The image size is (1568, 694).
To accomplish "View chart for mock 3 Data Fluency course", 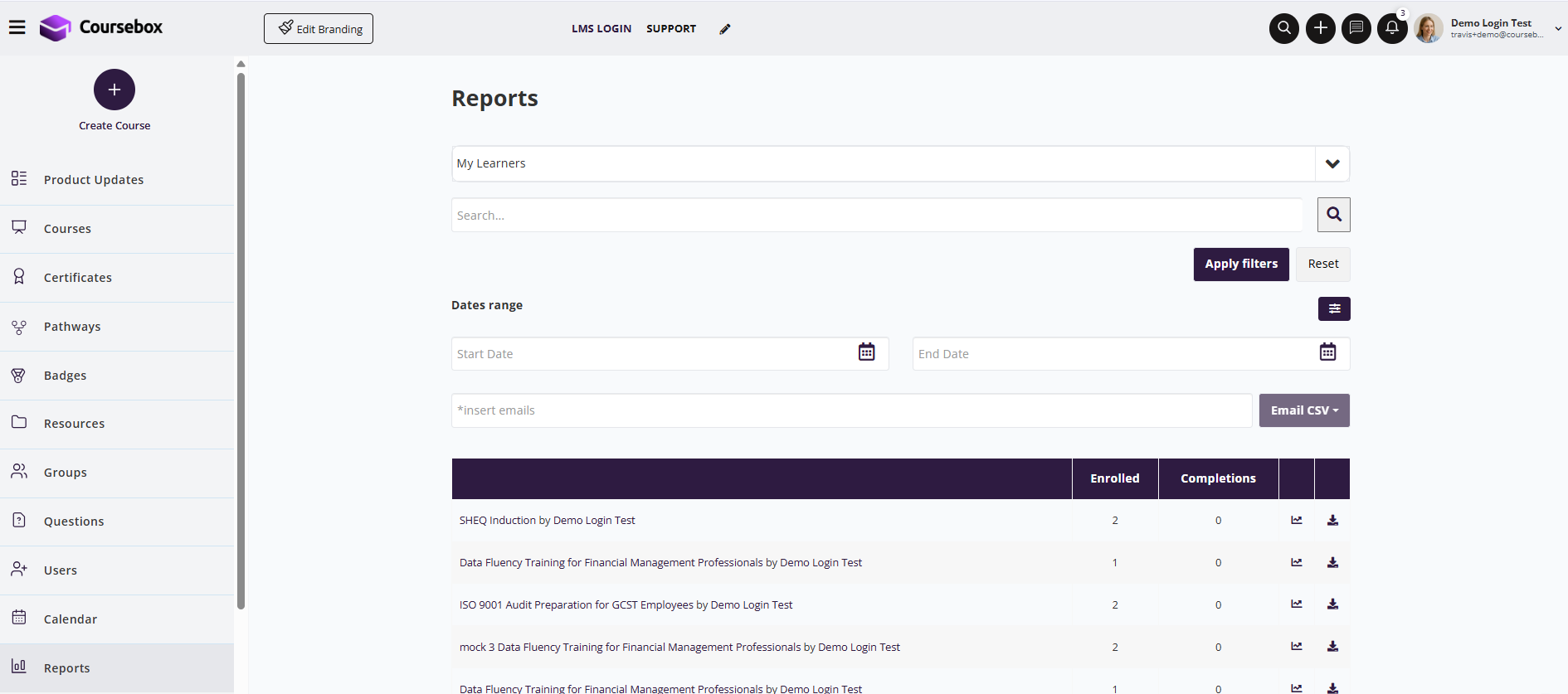I will click(1297, 647).
